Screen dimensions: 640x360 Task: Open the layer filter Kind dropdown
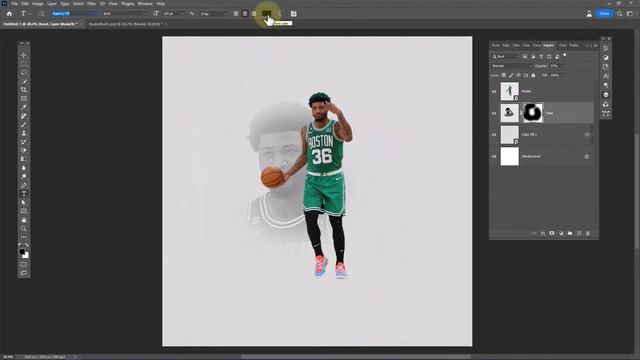coord(505,57)
